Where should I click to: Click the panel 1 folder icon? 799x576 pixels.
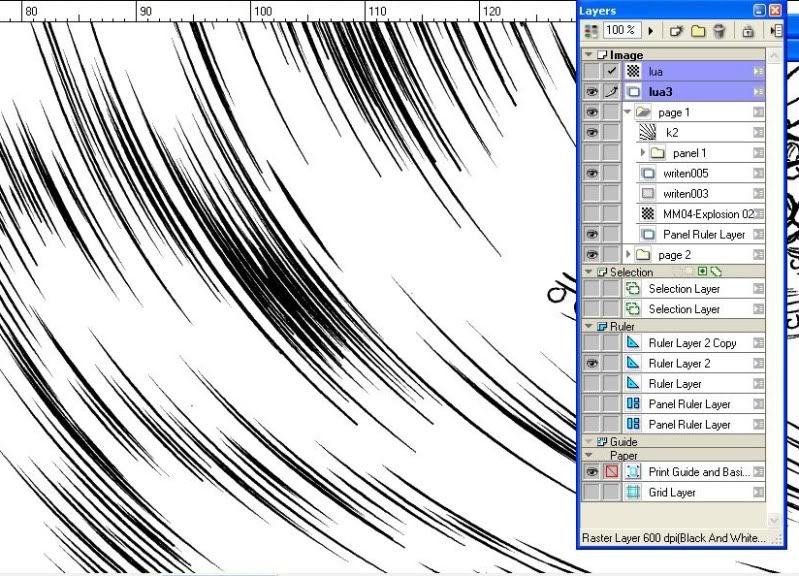click(657, 152)
